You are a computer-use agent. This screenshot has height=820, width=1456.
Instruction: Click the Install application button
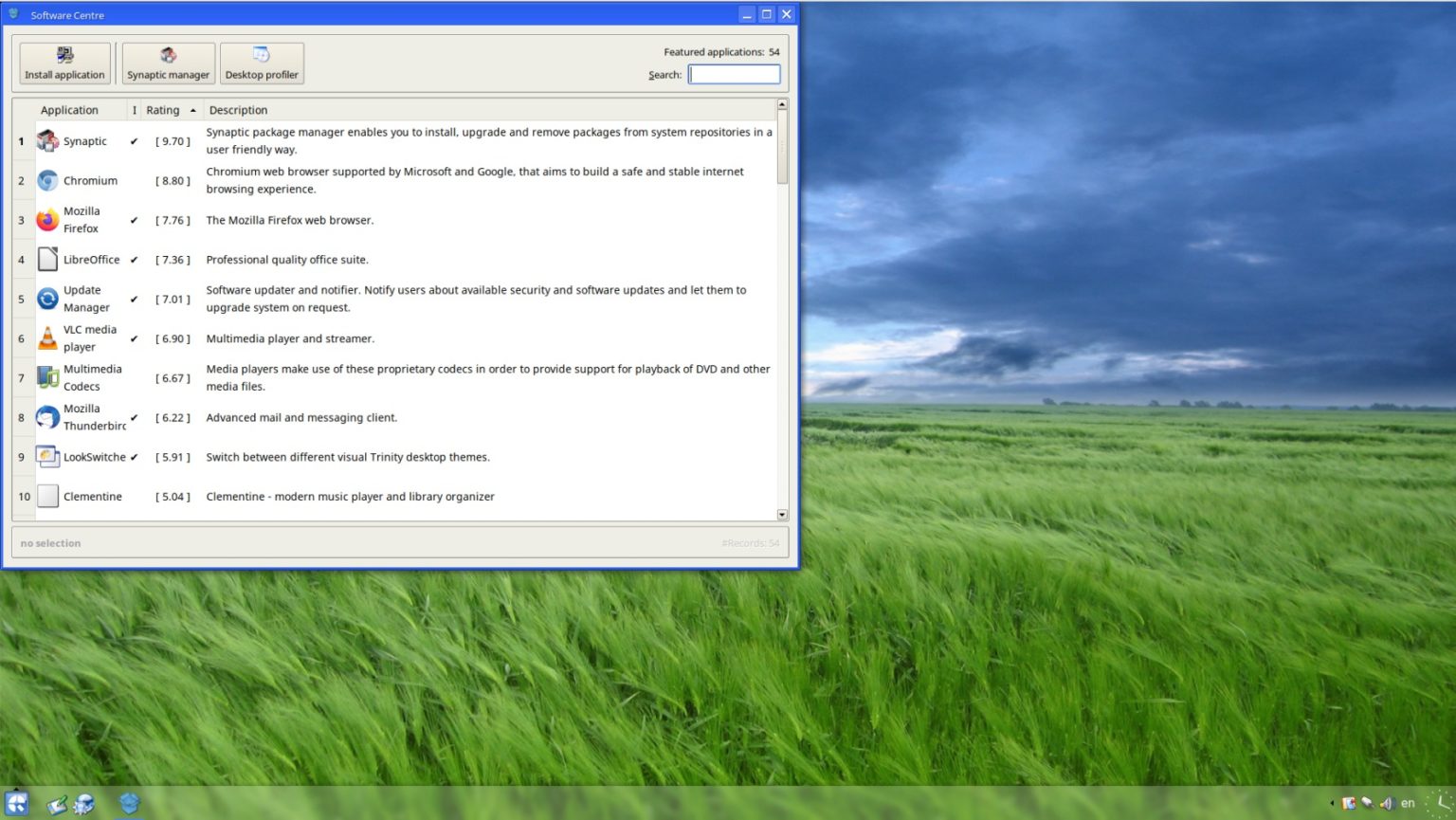tap(64, 64)
